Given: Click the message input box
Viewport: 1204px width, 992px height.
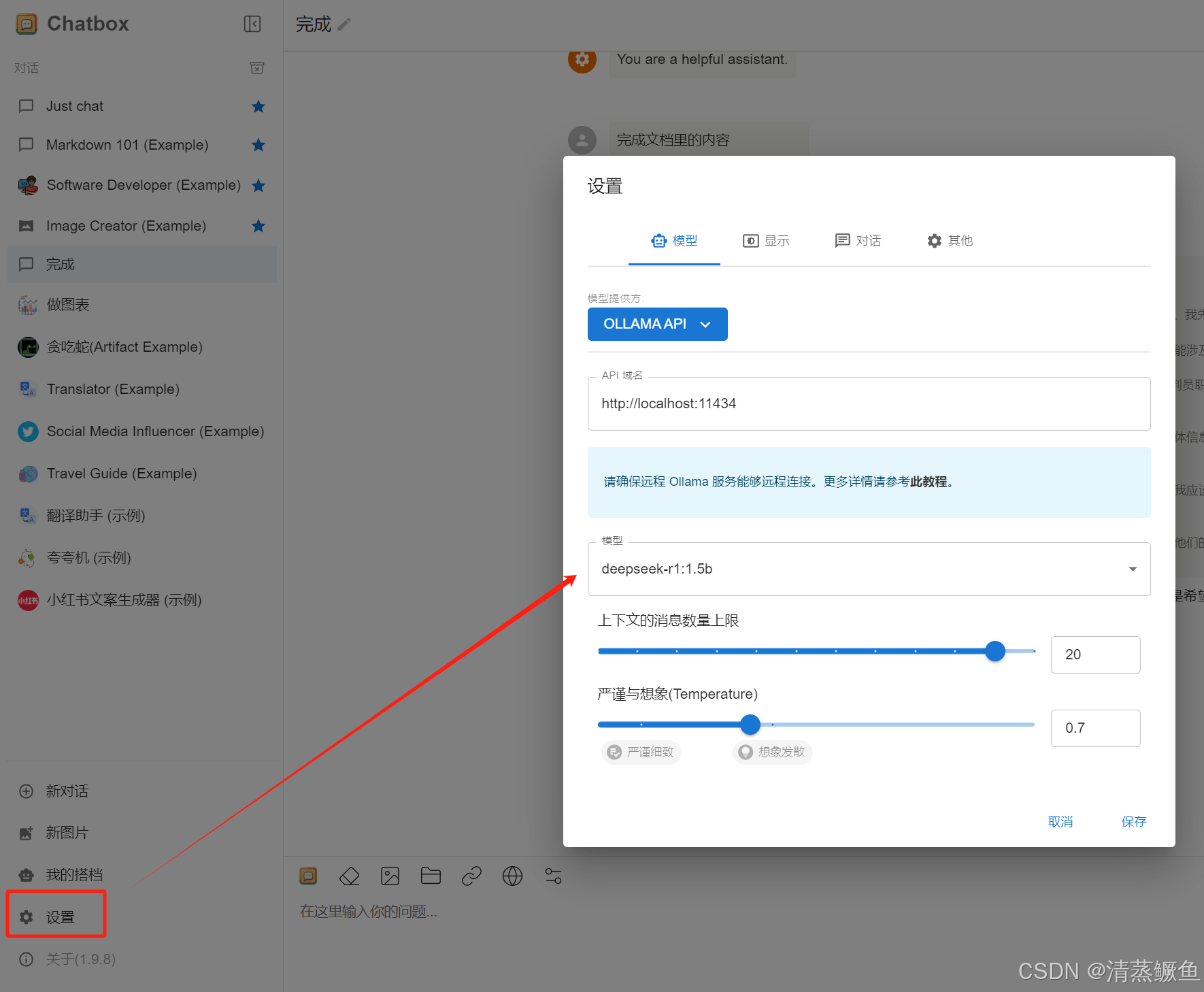Looking at the screenshot, I should tap(743, 912).
